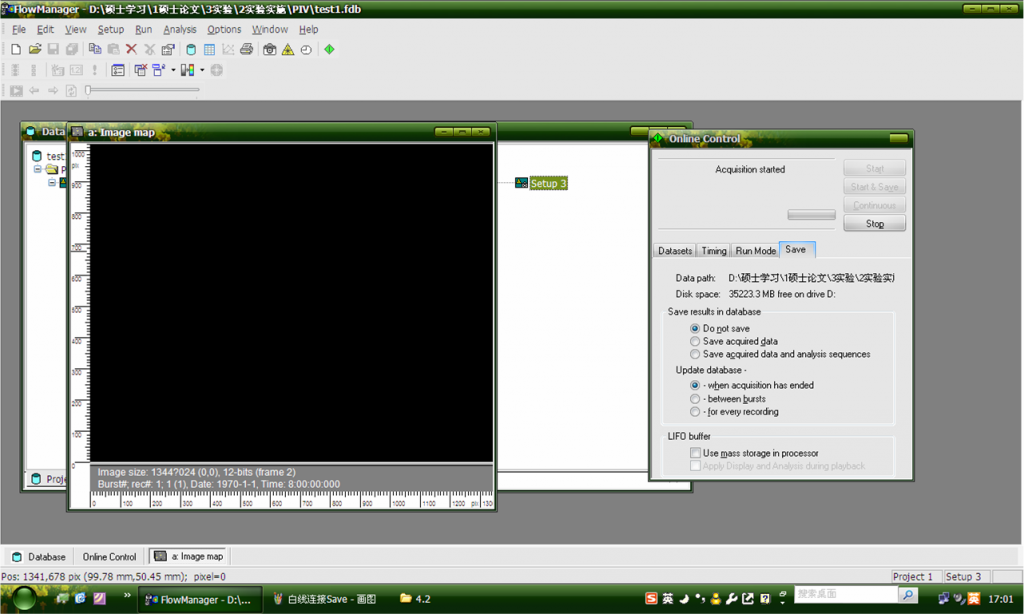Click the acquisition progress bar
The width and height of the screenshot is (1024, 614).
811,215
